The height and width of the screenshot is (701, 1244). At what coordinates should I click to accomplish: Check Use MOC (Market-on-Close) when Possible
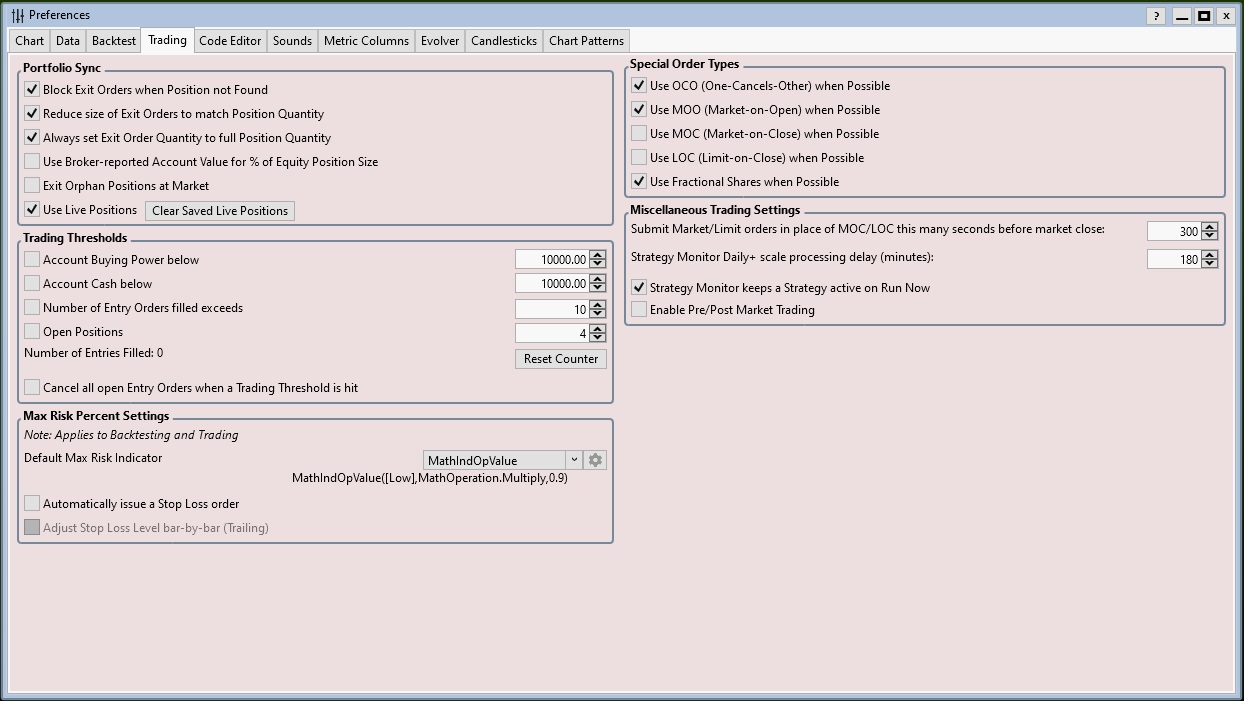tap(639, 134)
